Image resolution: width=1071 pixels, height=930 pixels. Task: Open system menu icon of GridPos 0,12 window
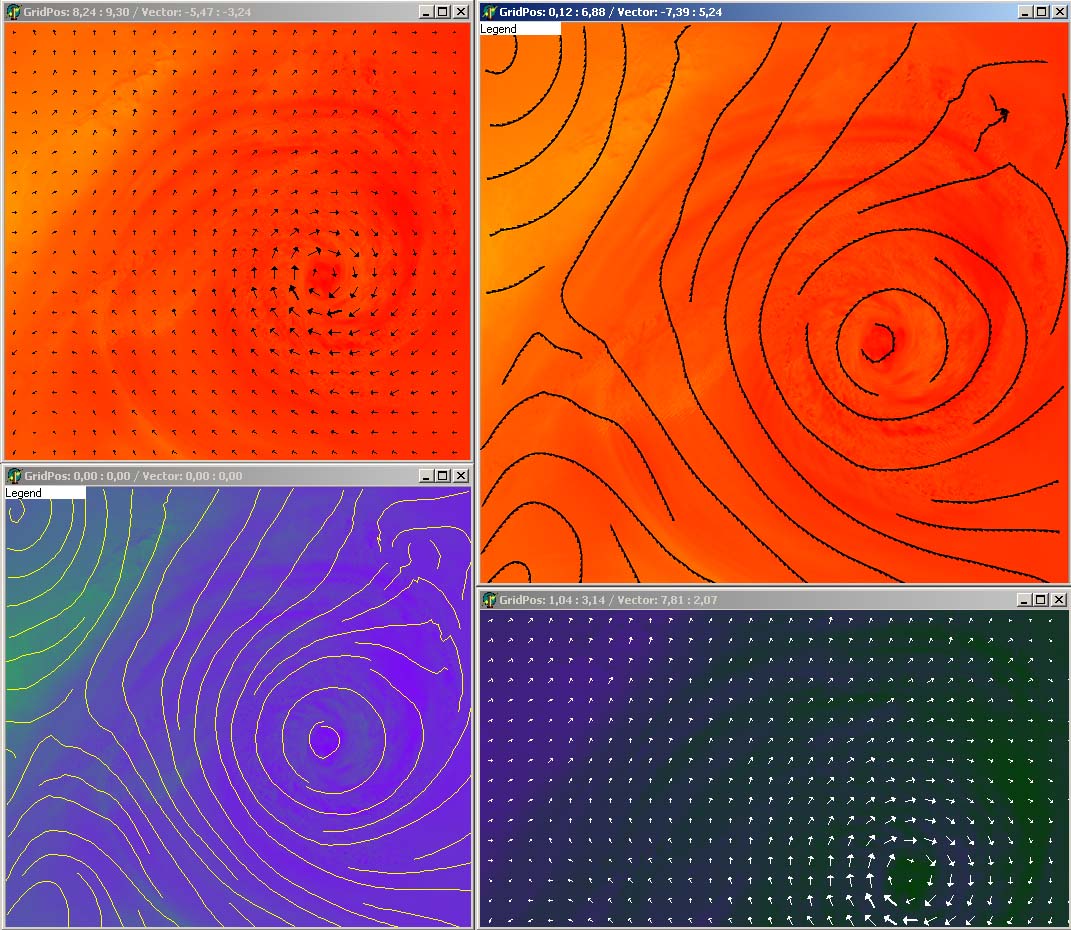(490, 12)
